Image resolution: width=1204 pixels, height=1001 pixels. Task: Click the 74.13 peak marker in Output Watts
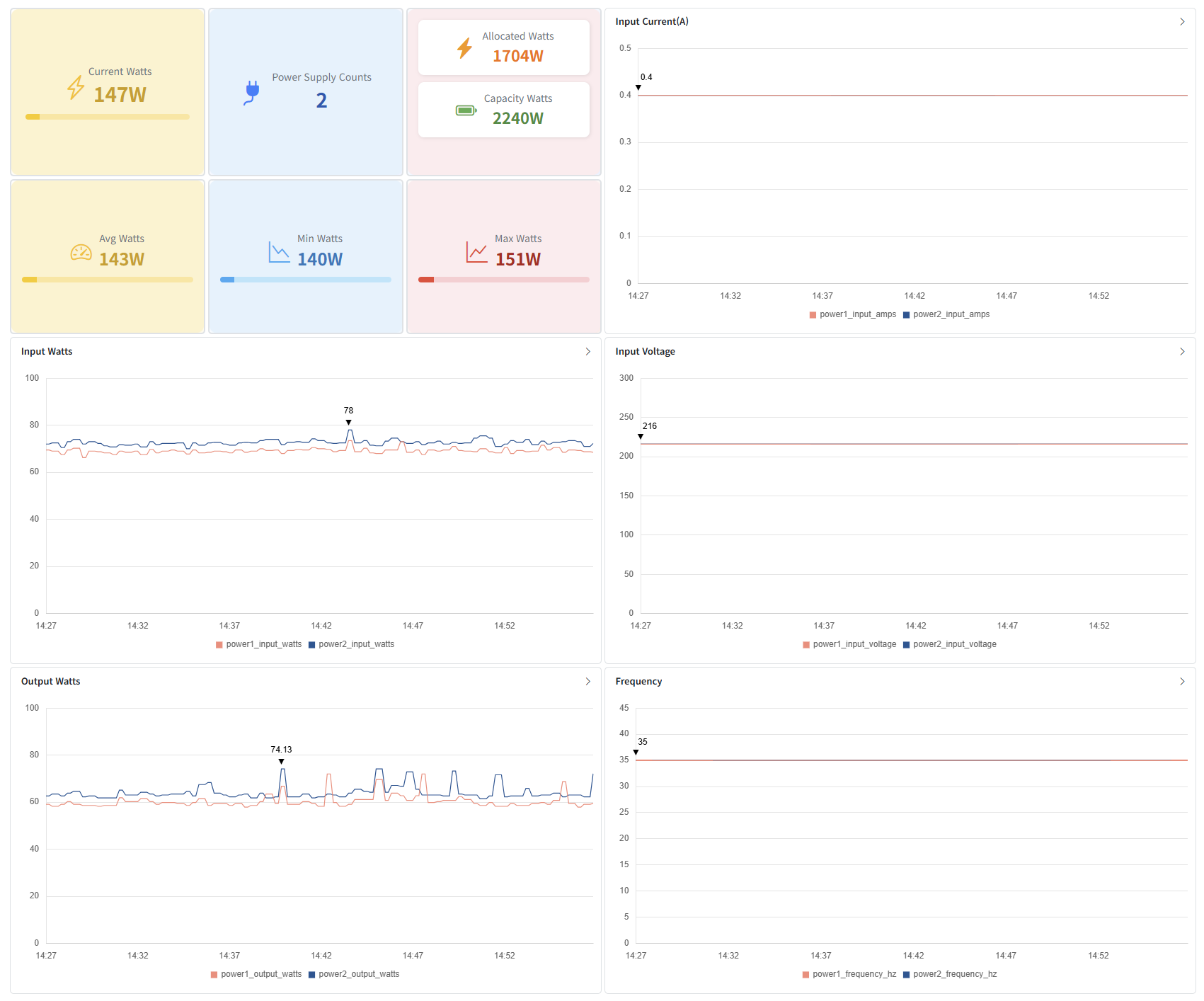[282, 761]
